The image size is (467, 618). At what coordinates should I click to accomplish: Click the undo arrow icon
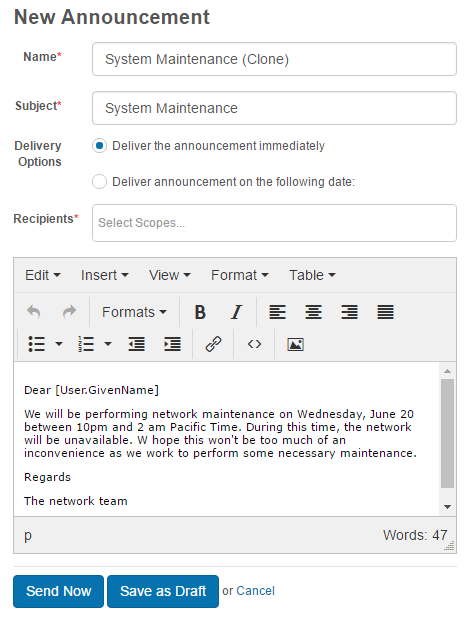pos(33,312)
